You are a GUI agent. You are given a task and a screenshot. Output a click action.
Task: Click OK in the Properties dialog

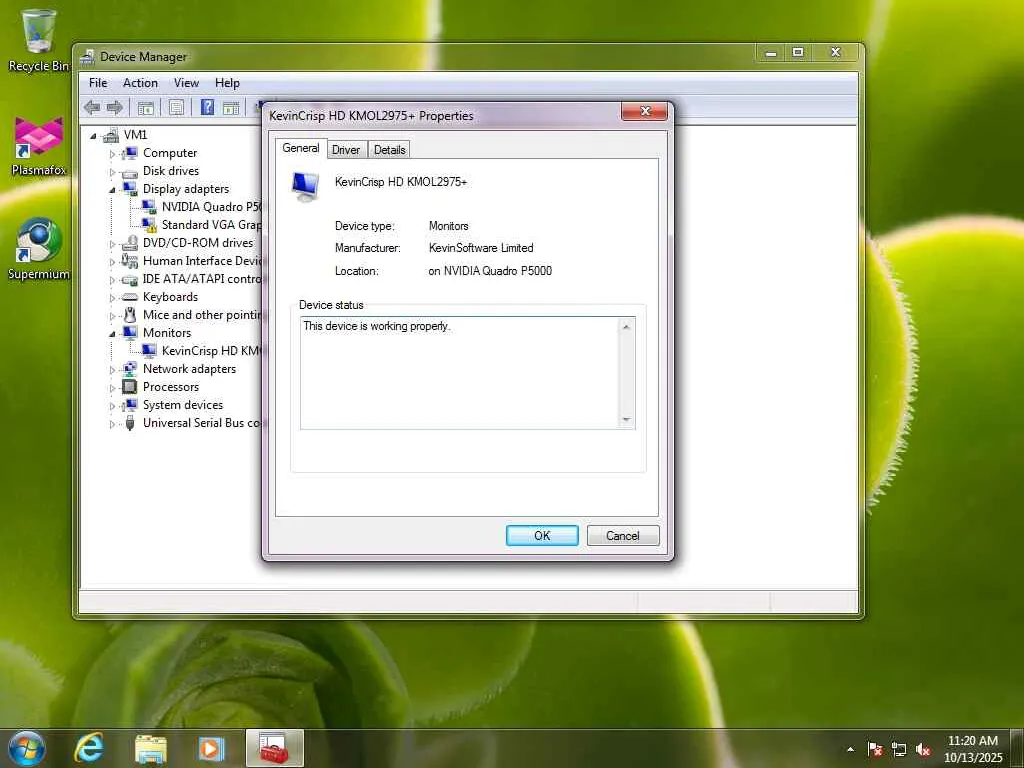click(x=542, y=536)
